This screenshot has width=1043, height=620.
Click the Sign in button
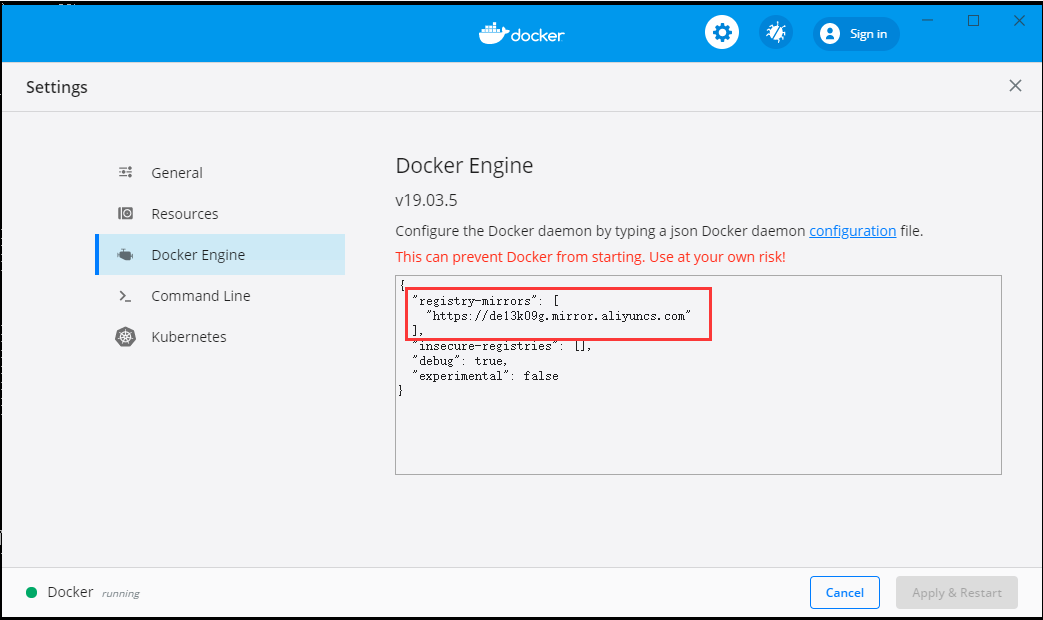click(856, 33)
